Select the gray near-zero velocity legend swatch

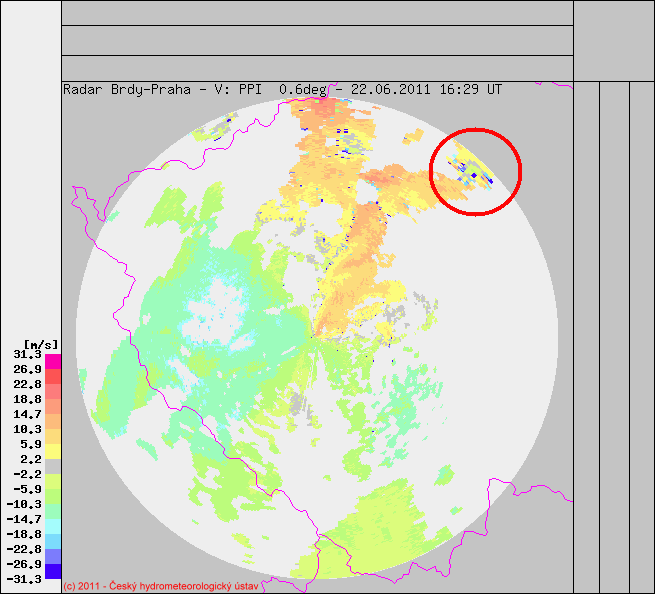pyautogui.click(x=53, y=466)
